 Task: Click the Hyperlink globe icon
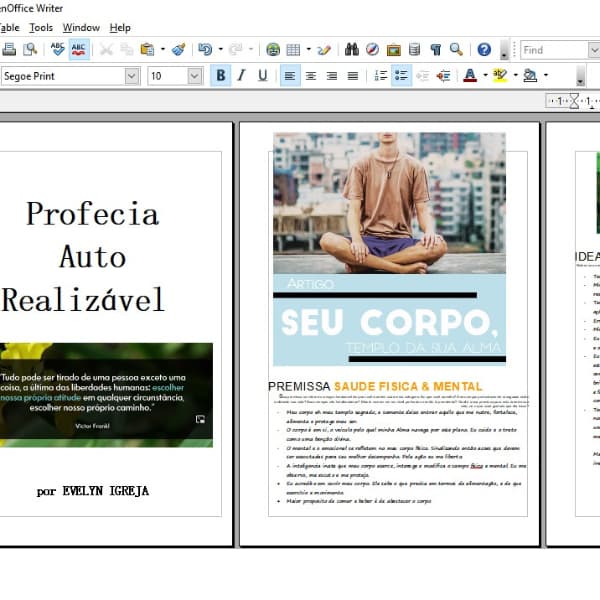pos(273,49)
